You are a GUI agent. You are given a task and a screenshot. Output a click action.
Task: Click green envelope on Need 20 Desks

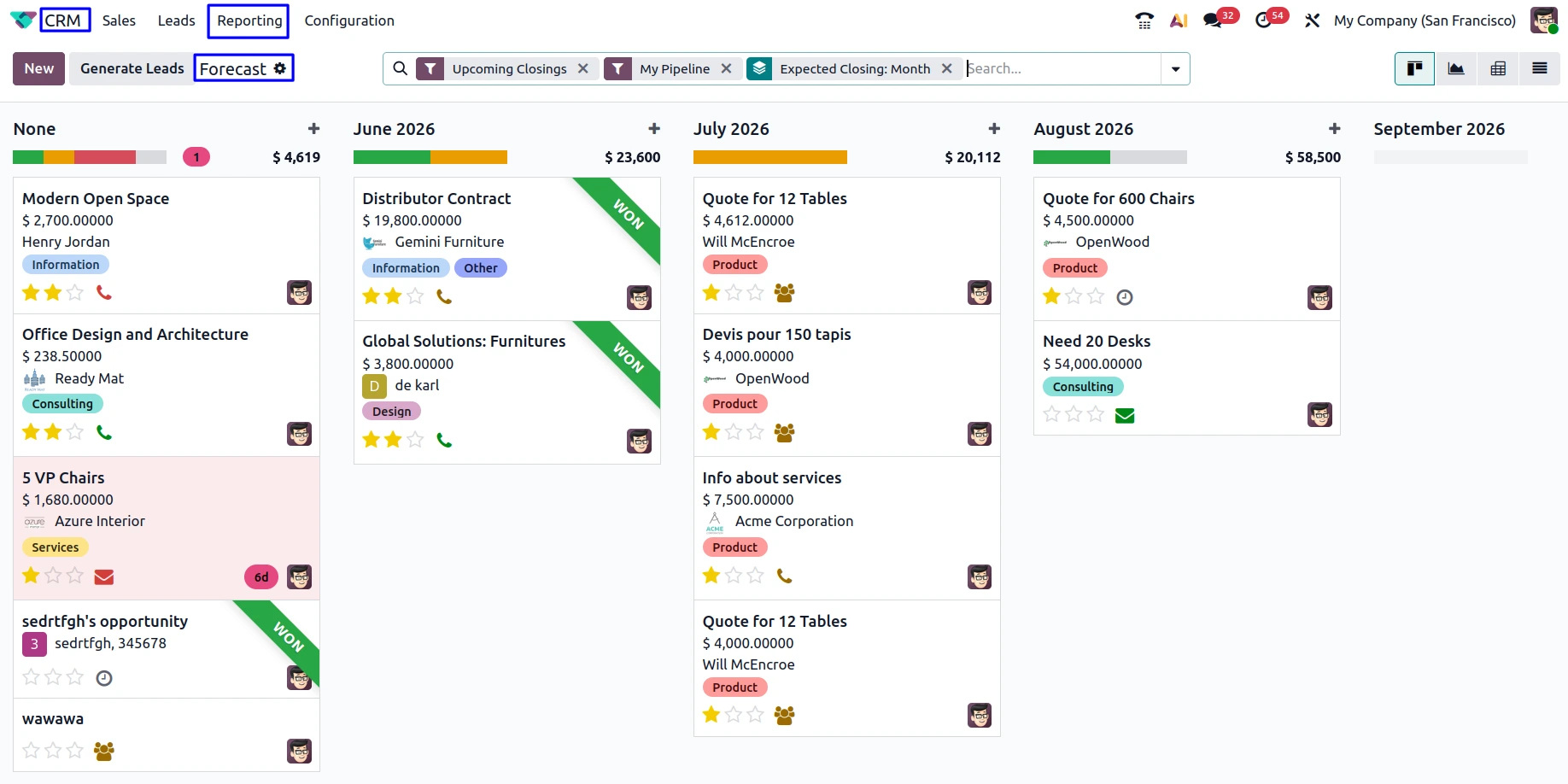[x=1125, y=415]
